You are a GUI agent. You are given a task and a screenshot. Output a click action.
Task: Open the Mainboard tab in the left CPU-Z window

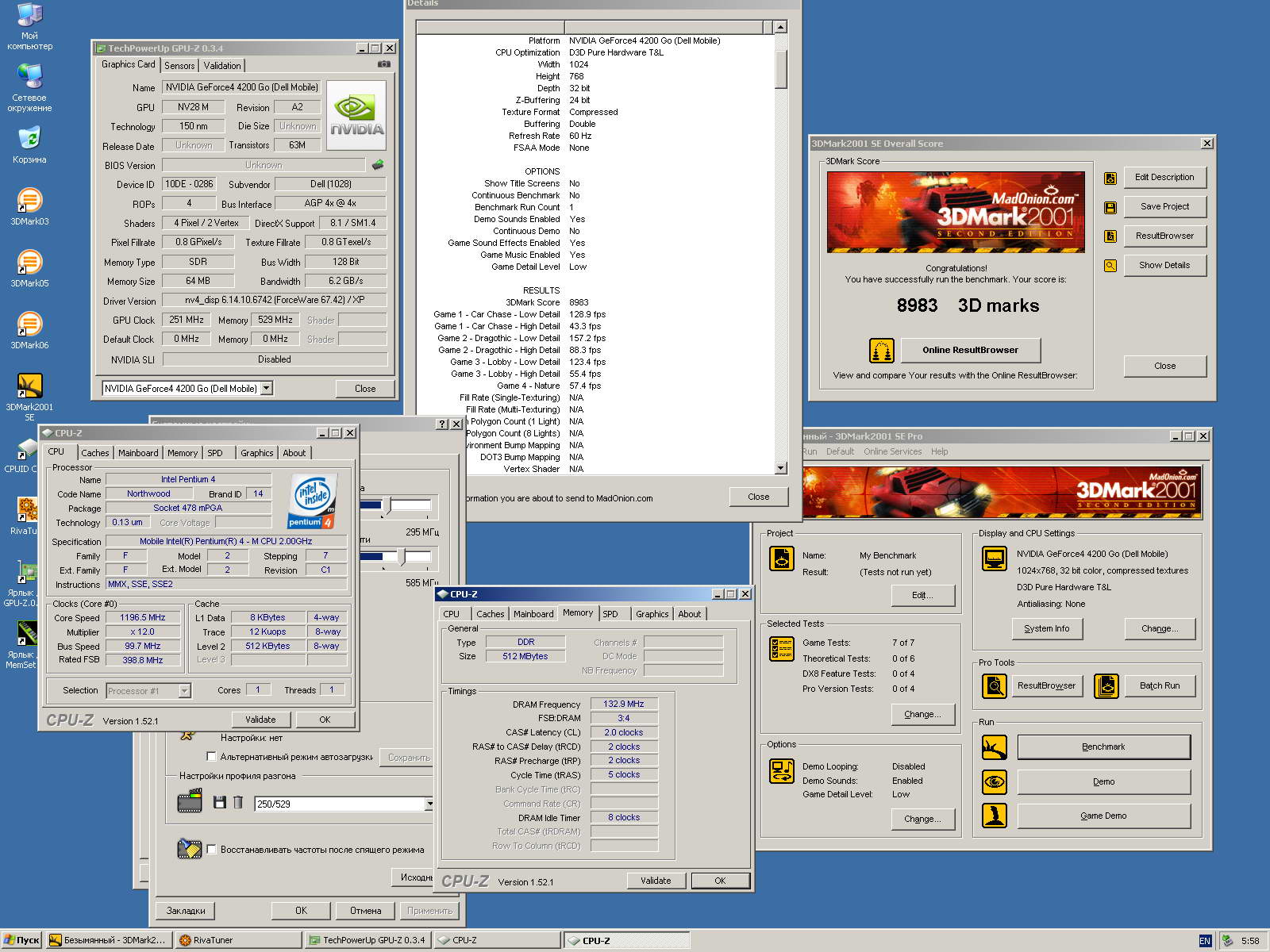(x=138, y=453)
